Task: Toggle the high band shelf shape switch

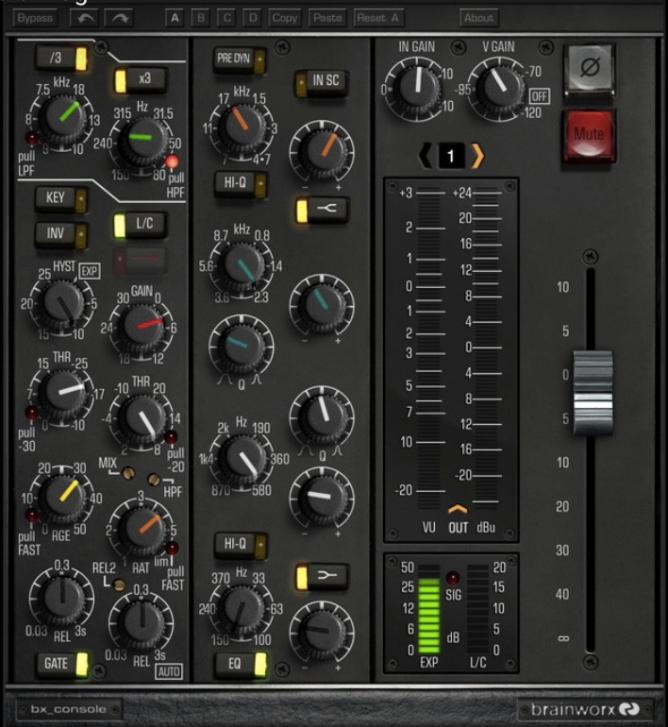Action: point(322,210)
